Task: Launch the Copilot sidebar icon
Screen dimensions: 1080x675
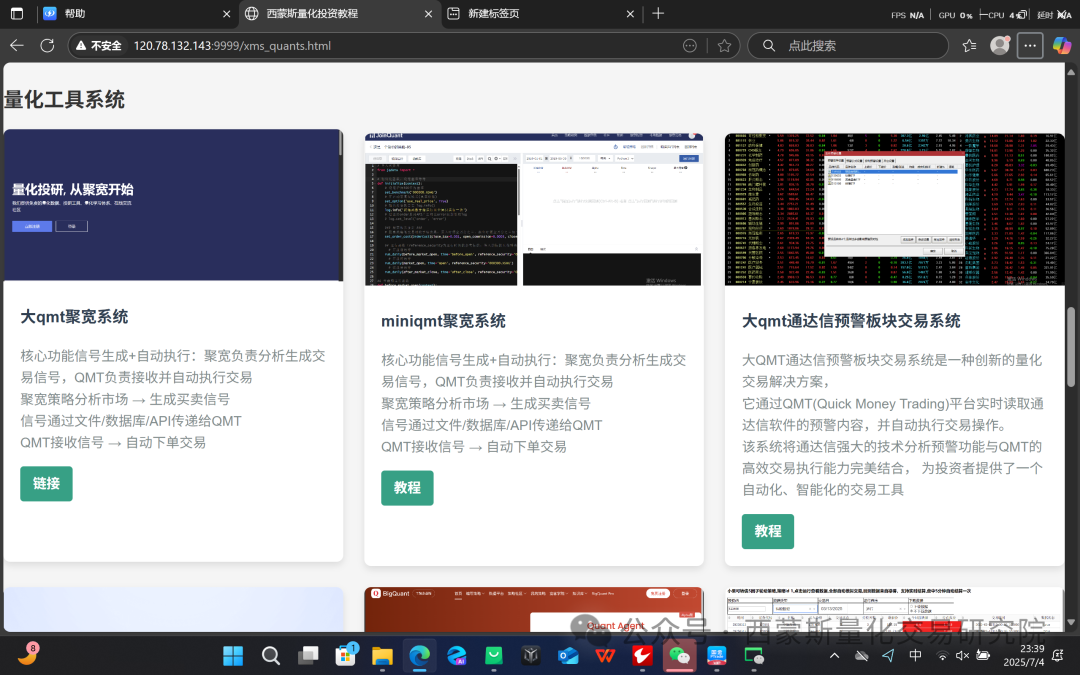Action: [x=1061, y=45]
